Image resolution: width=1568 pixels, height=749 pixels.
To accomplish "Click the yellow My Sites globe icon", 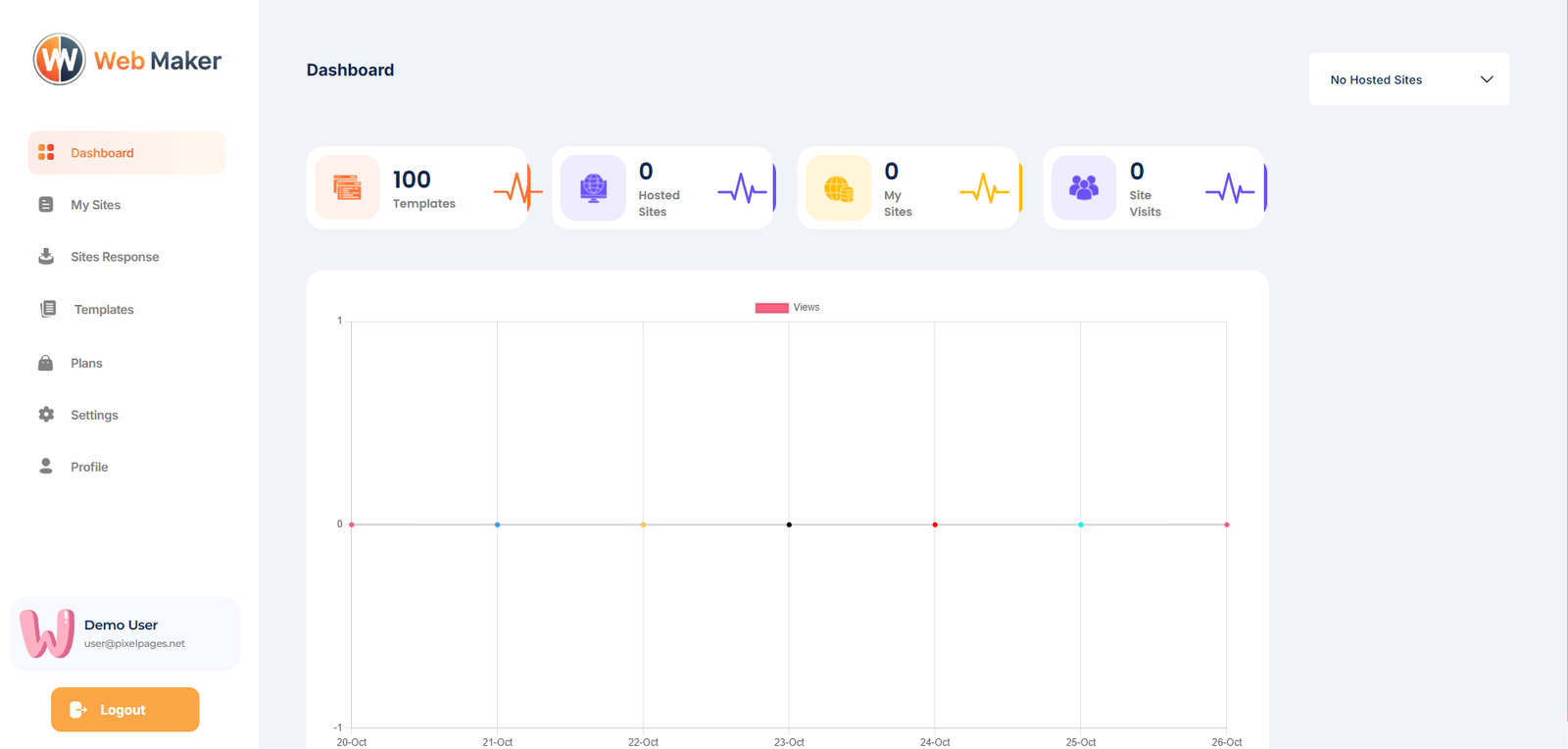I will point(838,187).
